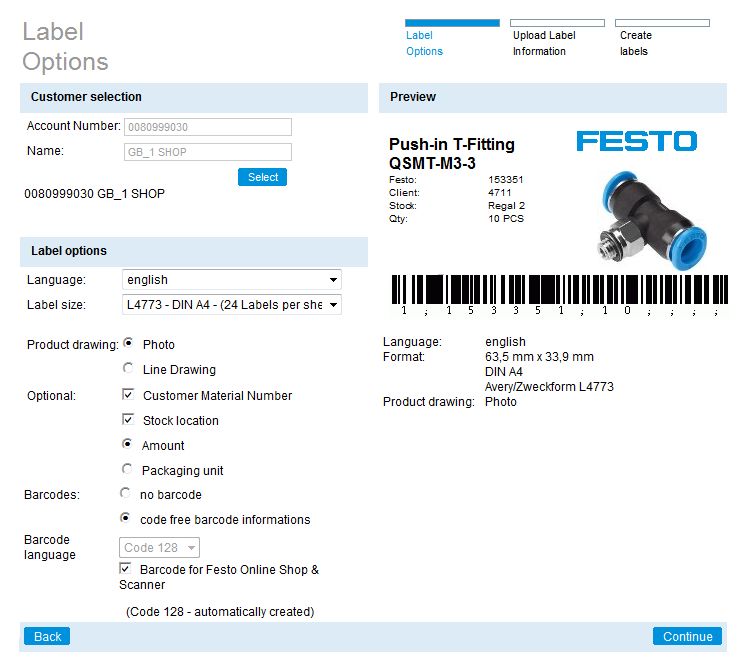
Task: Expand the Label size dropdown
Action: pyautogui.click(x=231, y=305)
